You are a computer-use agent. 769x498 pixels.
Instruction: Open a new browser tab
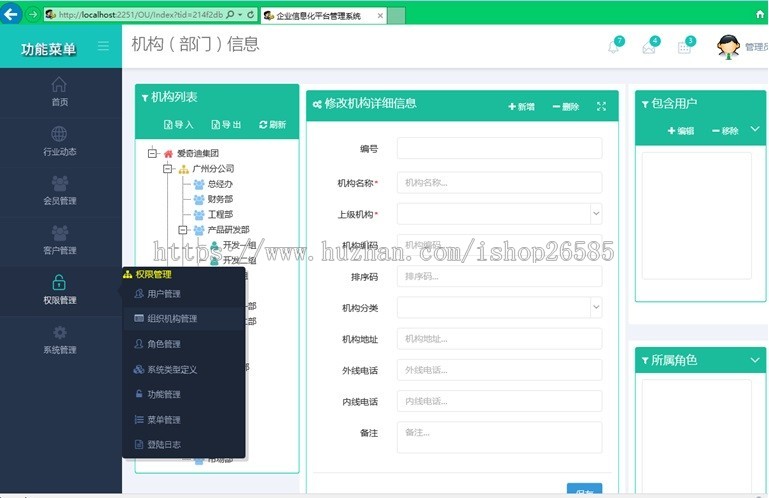pos(397,16)
